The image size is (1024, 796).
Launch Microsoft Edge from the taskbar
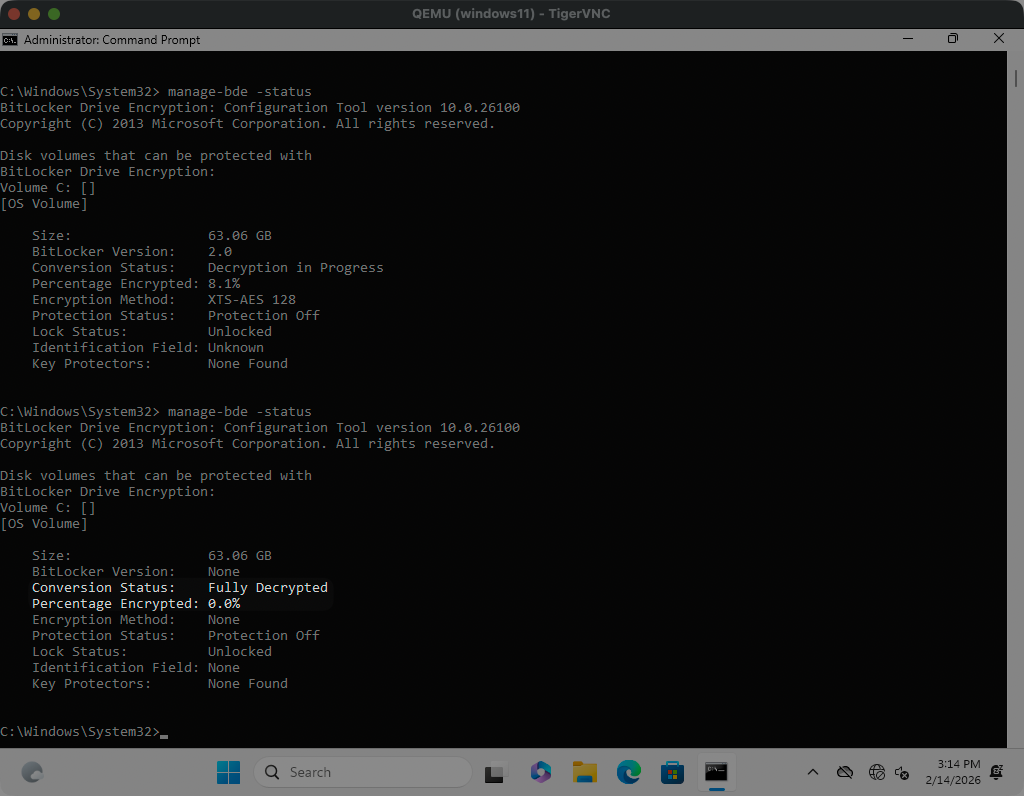pos(628,772)
